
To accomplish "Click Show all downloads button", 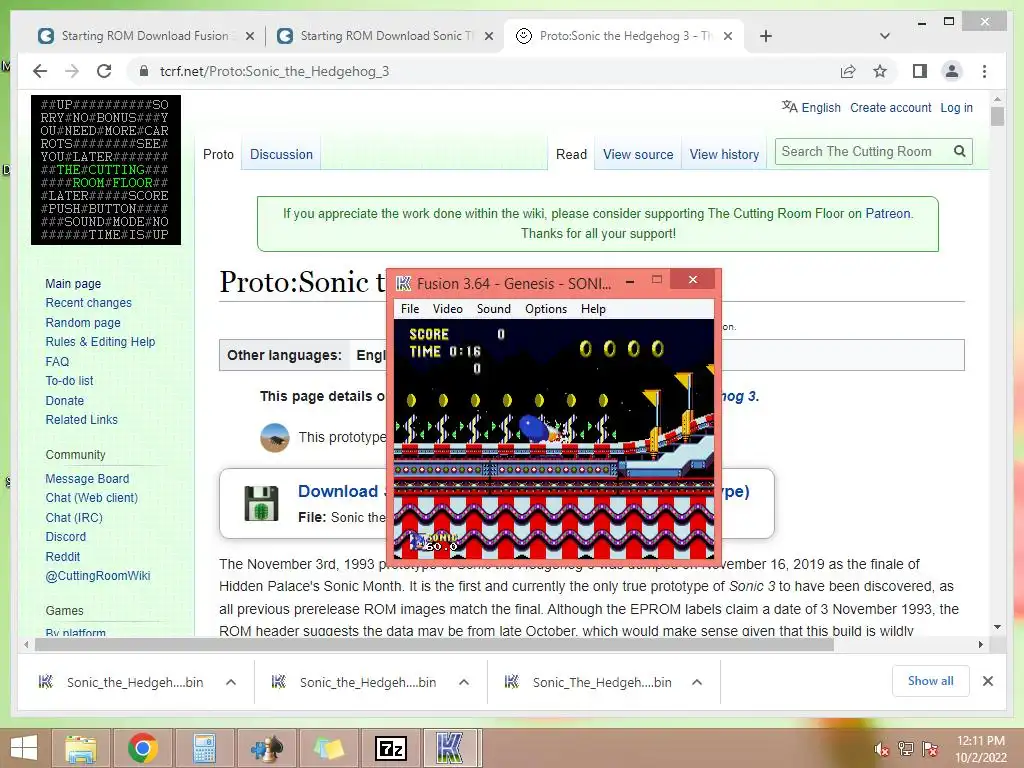I will [x=931, y=681].
